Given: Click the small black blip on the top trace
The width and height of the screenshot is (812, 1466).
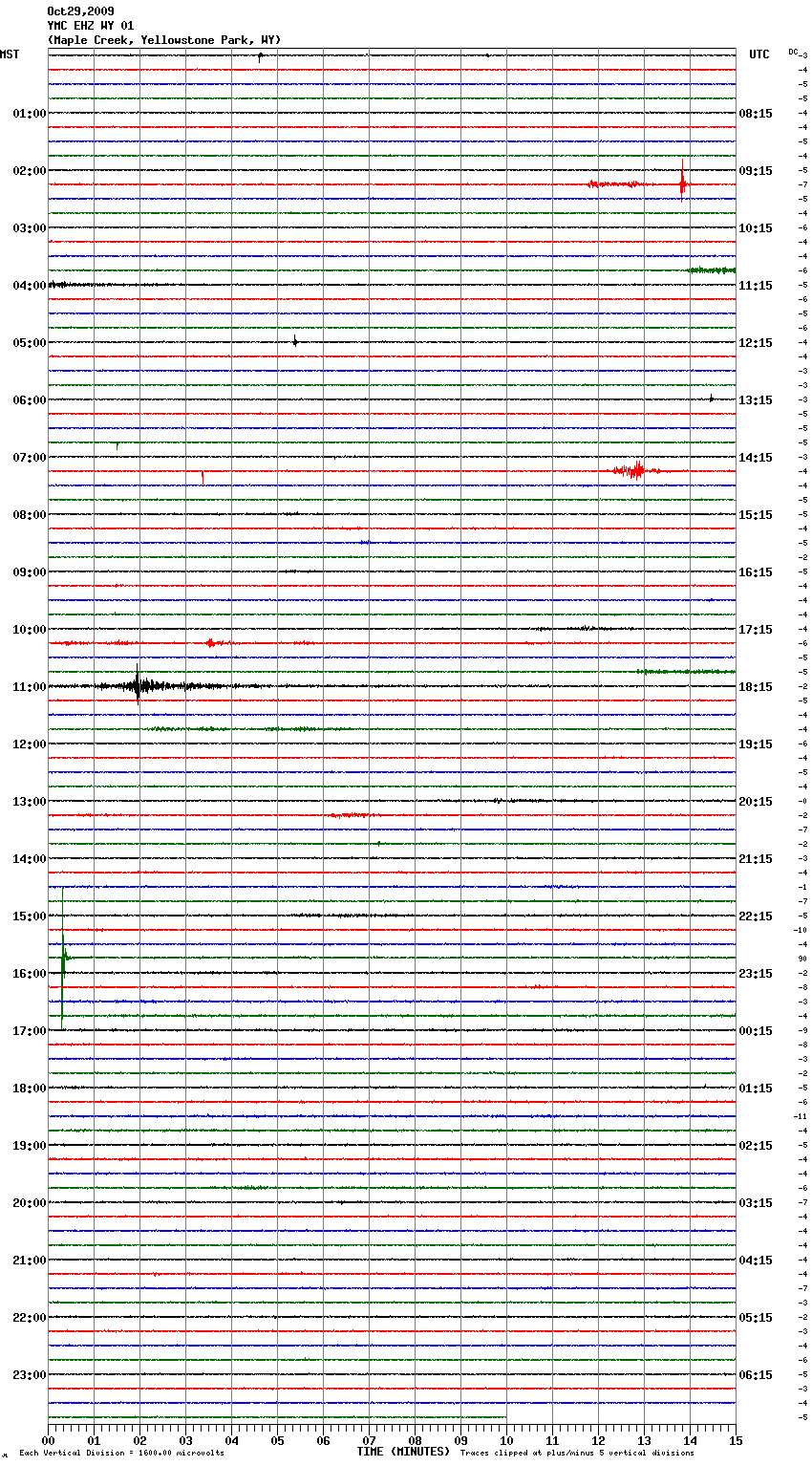Looking at the screenshot, I should [x=260, y=56].
